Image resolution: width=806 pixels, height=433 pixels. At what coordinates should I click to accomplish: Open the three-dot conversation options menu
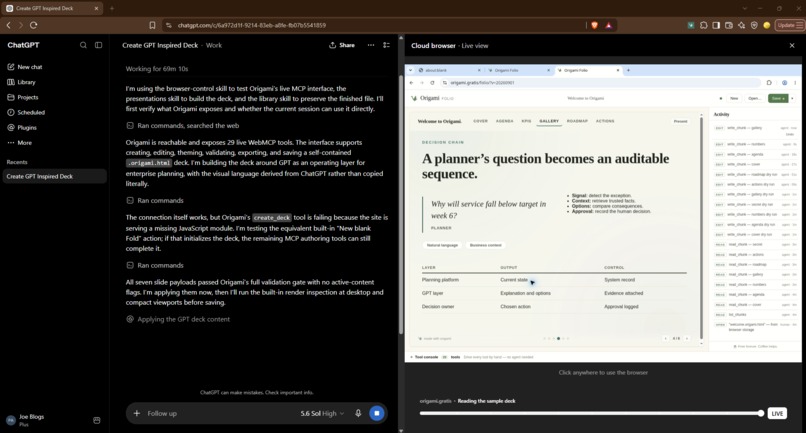click(x=371, y=45)
